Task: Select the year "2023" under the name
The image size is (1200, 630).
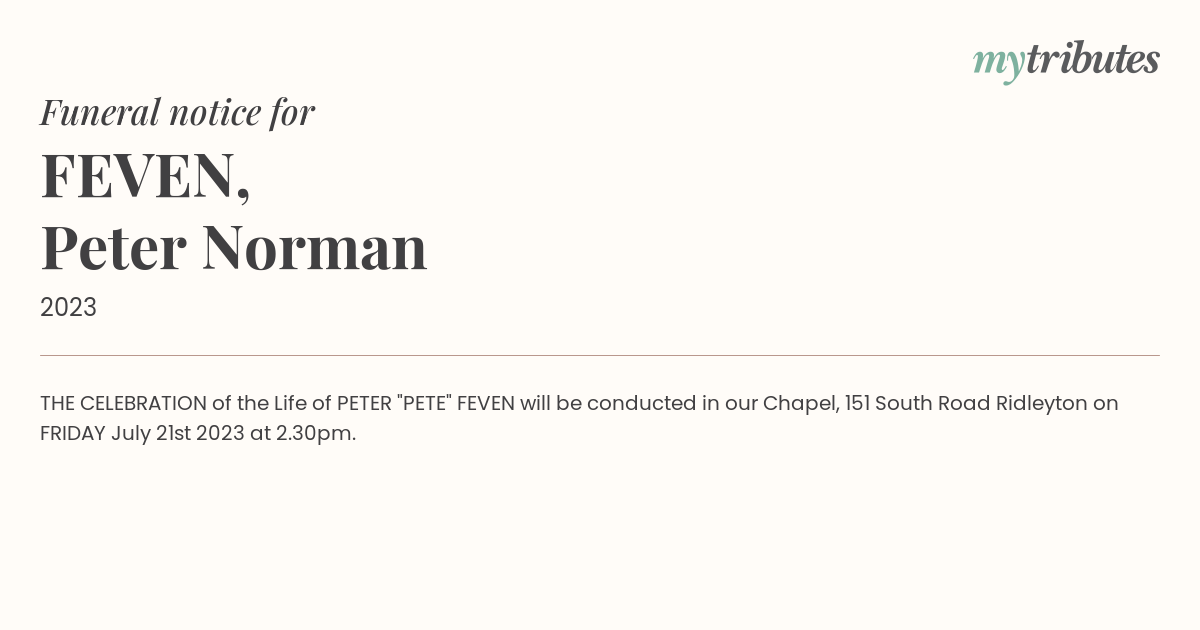Action: [x=68, y=308]
